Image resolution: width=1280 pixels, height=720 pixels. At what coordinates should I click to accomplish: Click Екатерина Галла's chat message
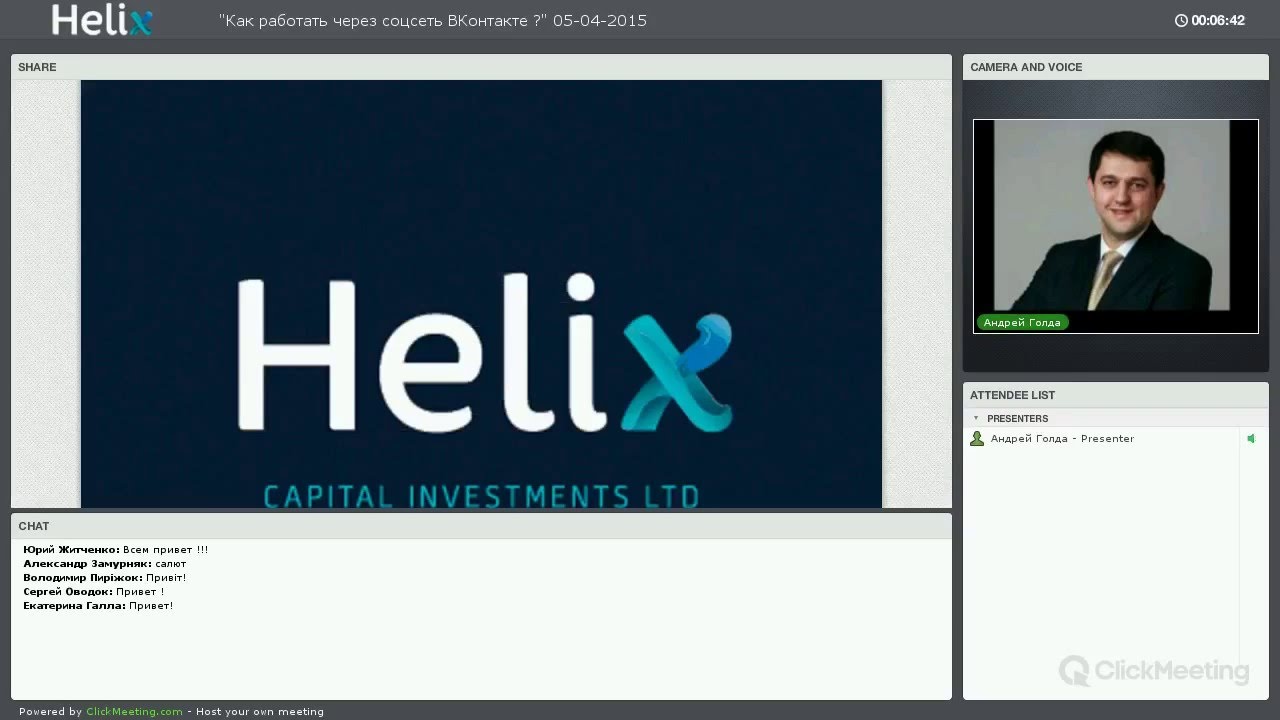pos(98,605)
